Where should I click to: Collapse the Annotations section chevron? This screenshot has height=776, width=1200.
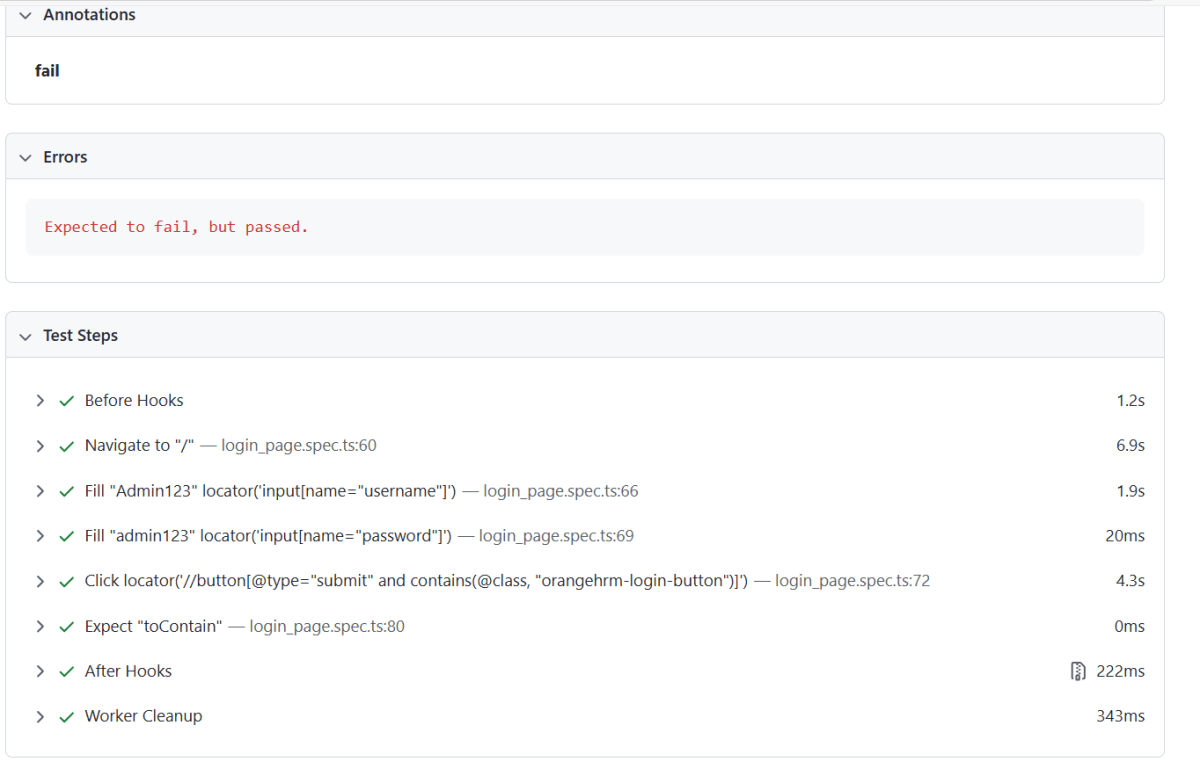coord(25,15)
